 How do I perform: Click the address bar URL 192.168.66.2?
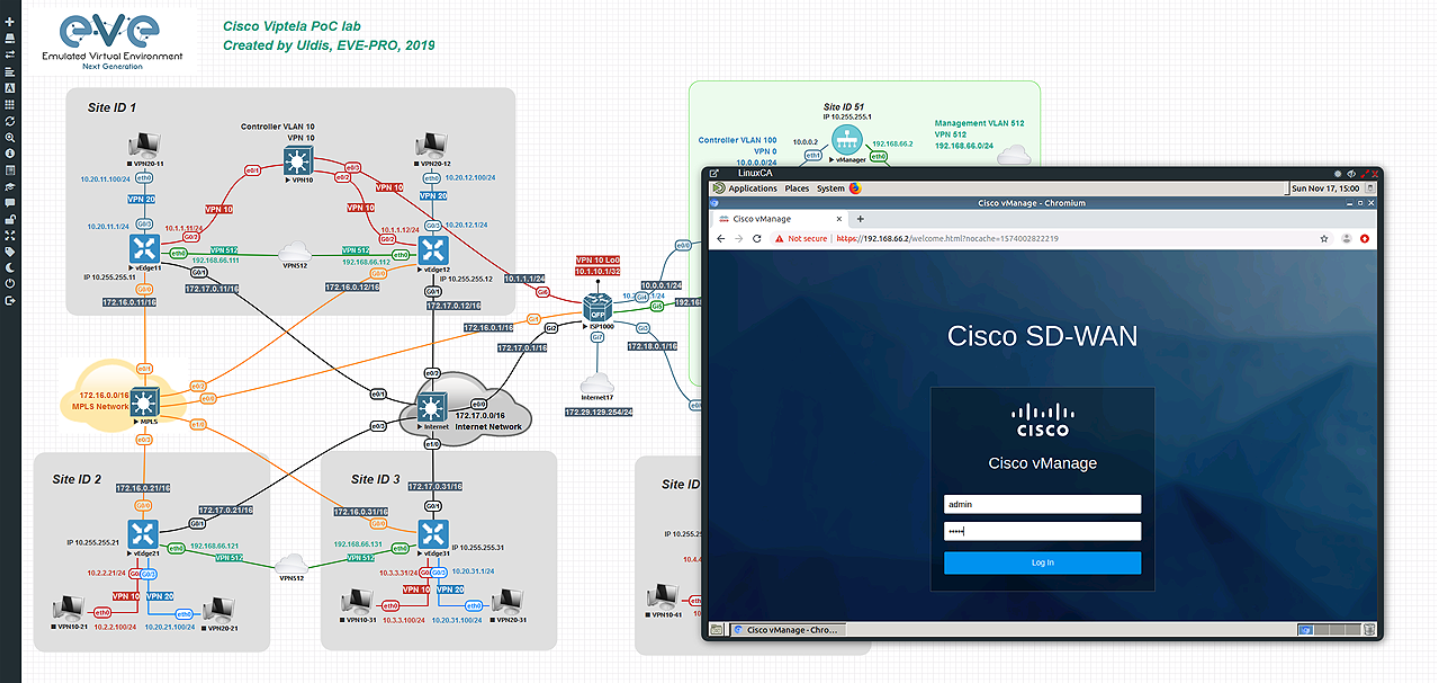[x=946, y=239]
